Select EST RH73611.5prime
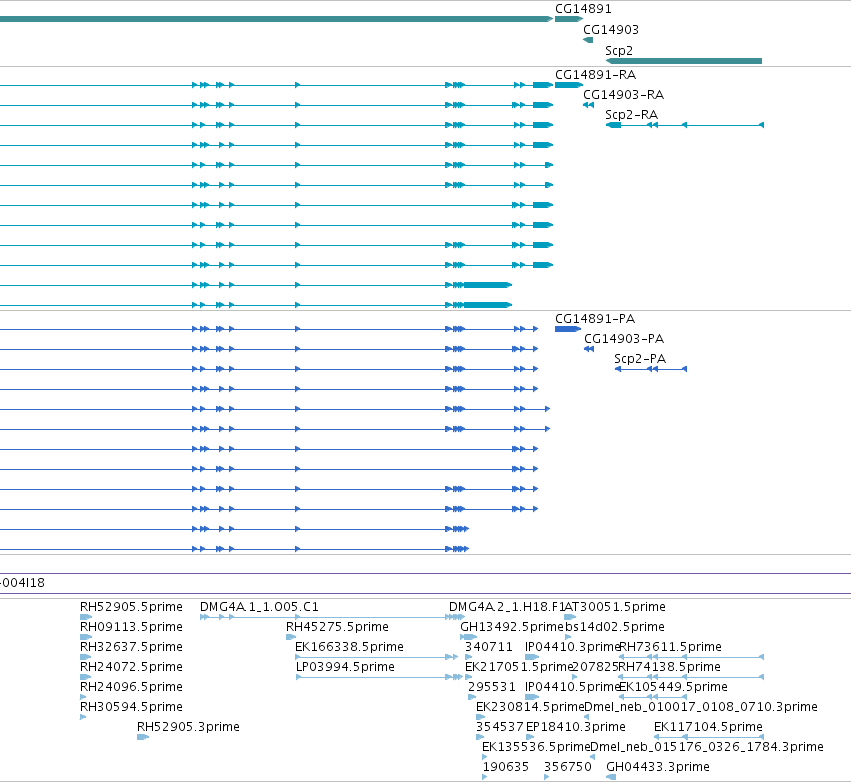 click(670, 647)
